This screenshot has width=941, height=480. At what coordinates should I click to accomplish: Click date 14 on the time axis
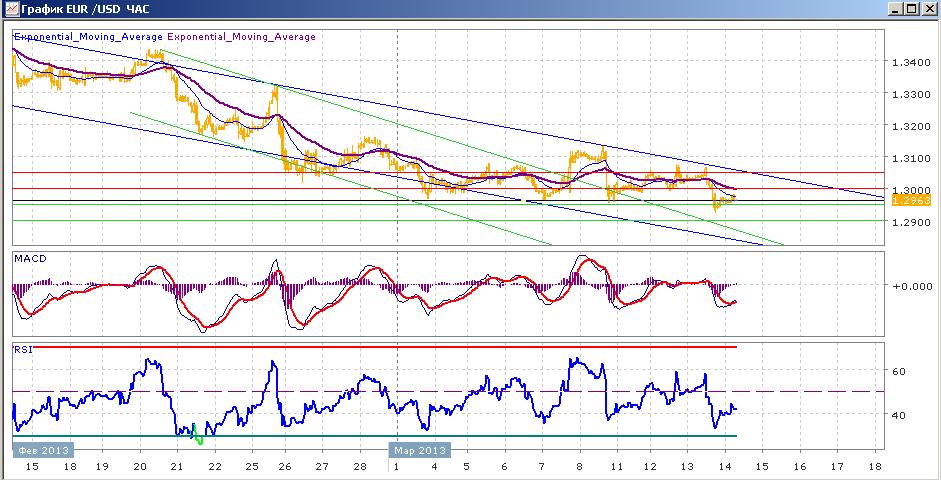point(725,466)
